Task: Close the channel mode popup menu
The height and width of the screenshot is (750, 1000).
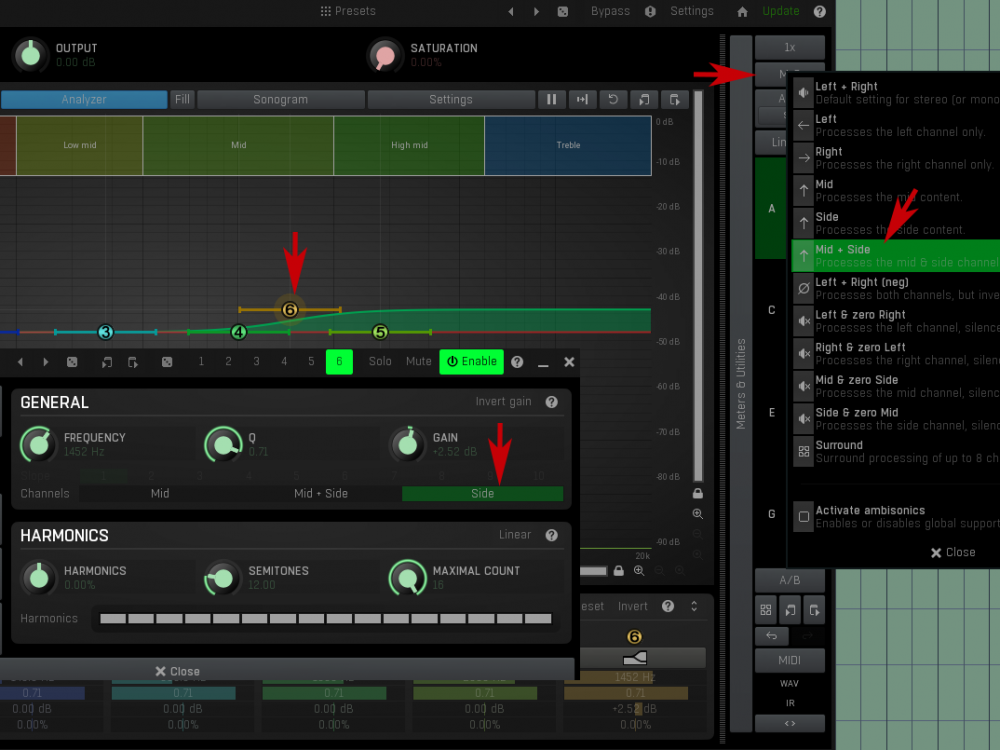Action: pos(953,552)
